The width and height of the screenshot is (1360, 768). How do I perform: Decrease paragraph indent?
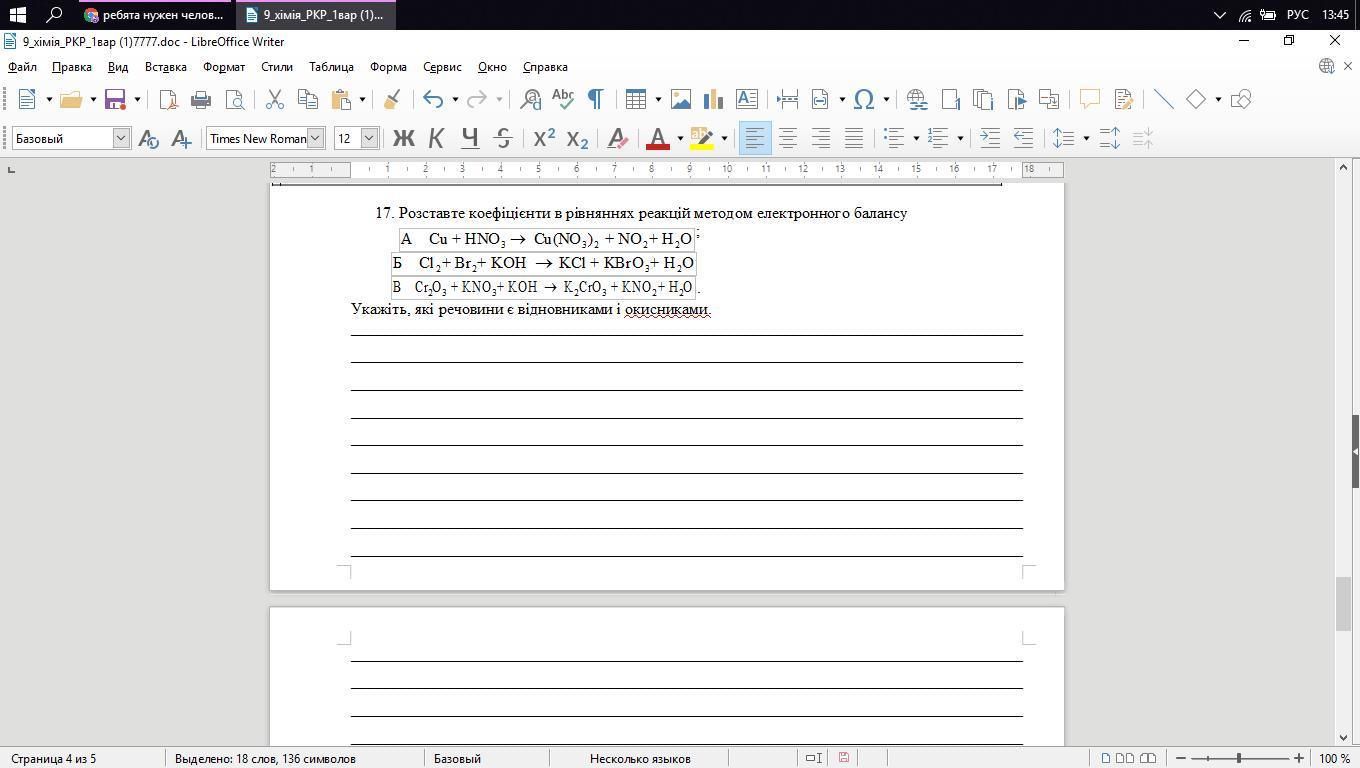click(x=1023, y=138)
